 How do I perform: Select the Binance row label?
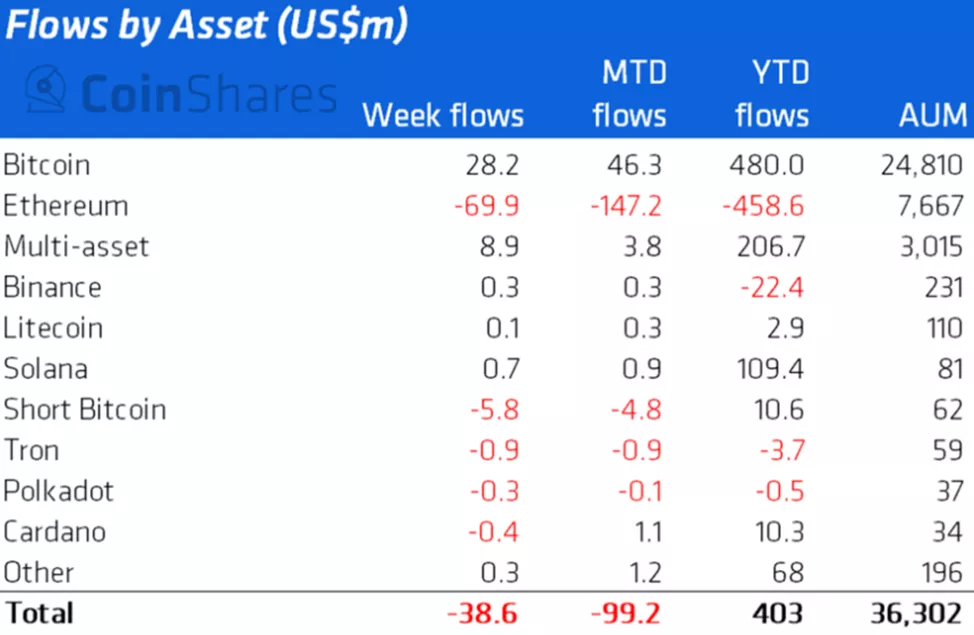click(x=52, y=288)
